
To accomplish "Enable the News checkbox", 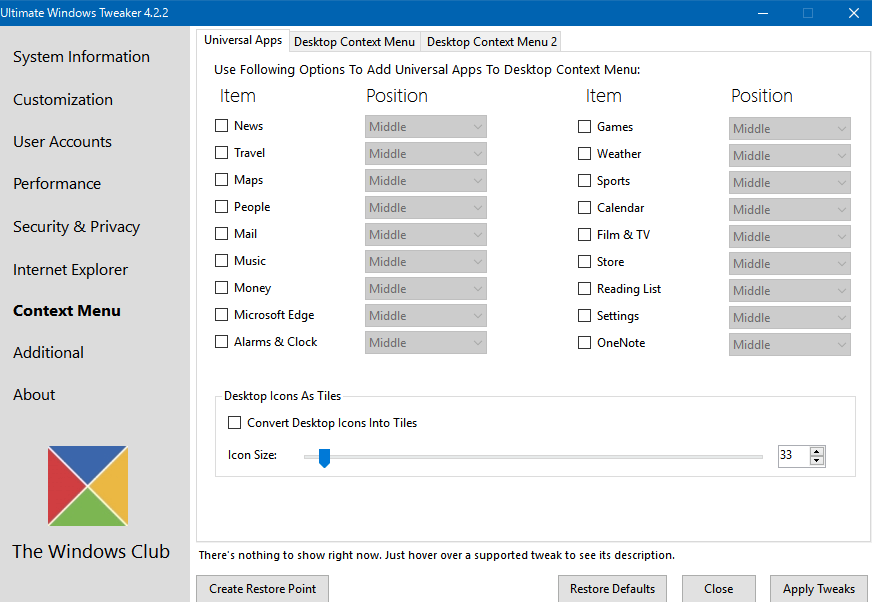I will pos(221,126).
